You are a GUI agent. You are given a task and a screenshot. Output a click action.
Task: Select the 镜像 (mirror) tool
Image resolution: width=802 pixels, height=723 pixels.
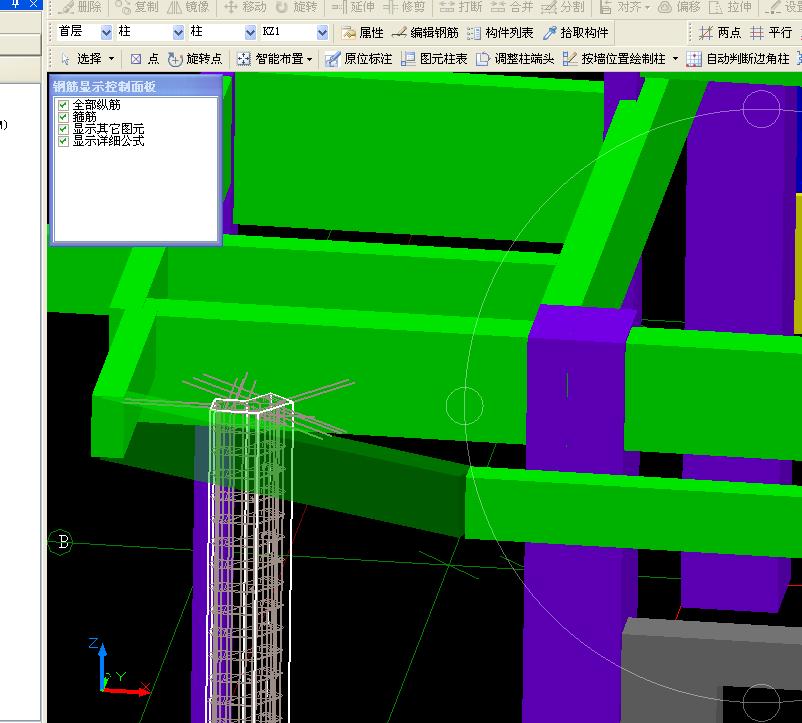pyautogui.click(x=188, y=7)
